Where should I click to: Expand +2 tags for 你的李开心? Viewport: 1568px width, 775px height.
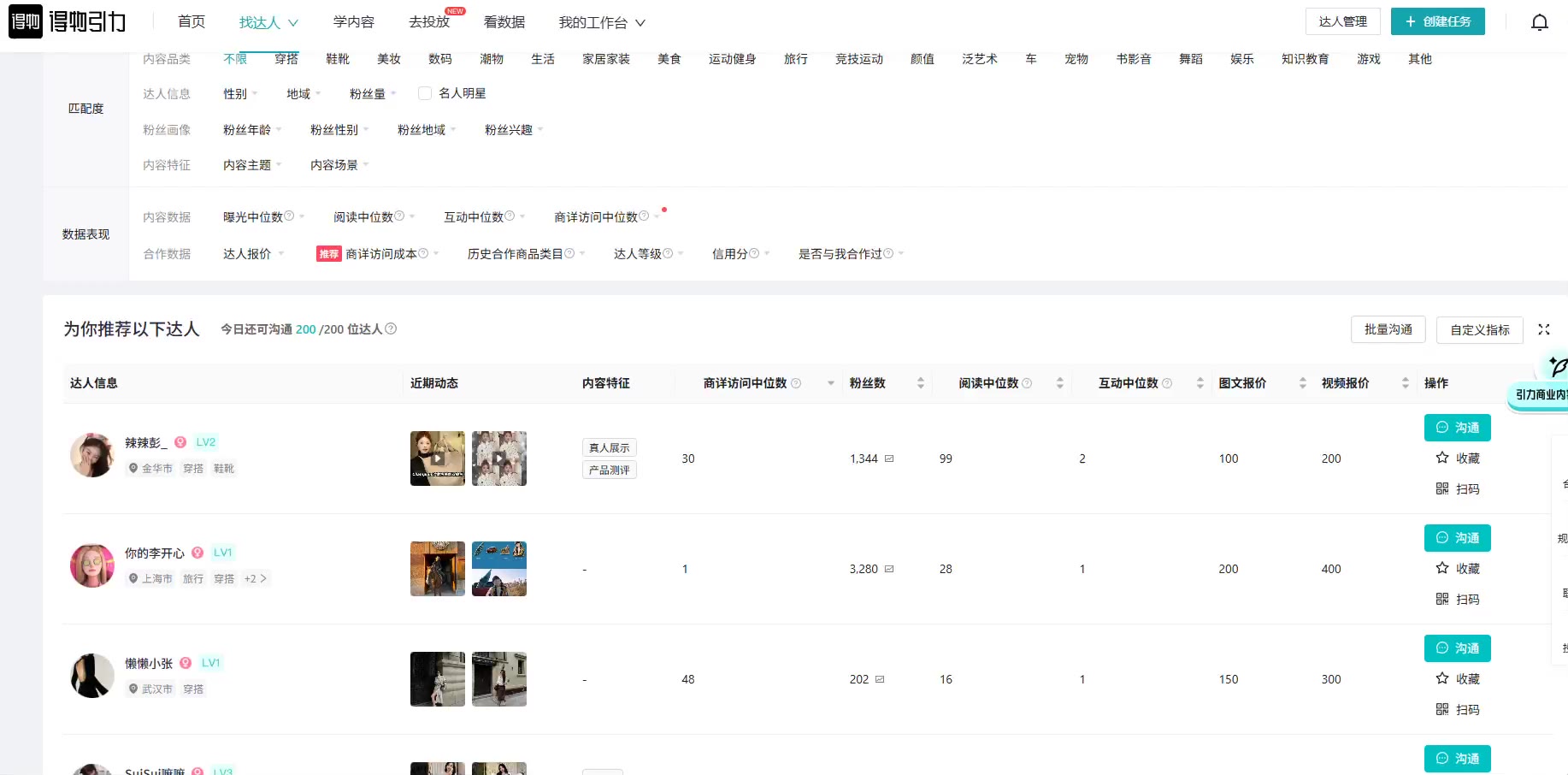coord(255,578)
